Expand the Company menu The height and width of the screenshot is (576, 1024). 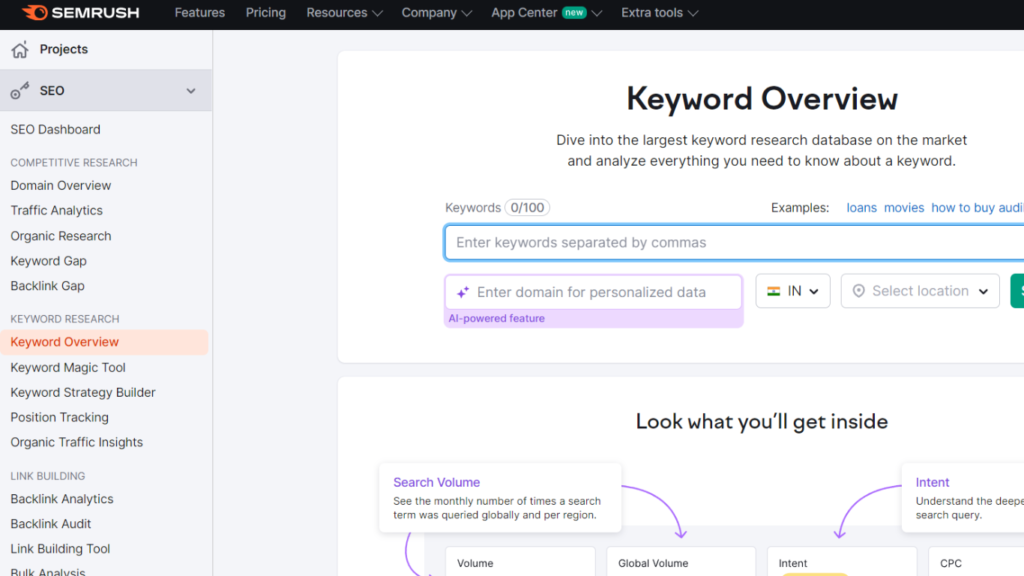coord(436,12)
